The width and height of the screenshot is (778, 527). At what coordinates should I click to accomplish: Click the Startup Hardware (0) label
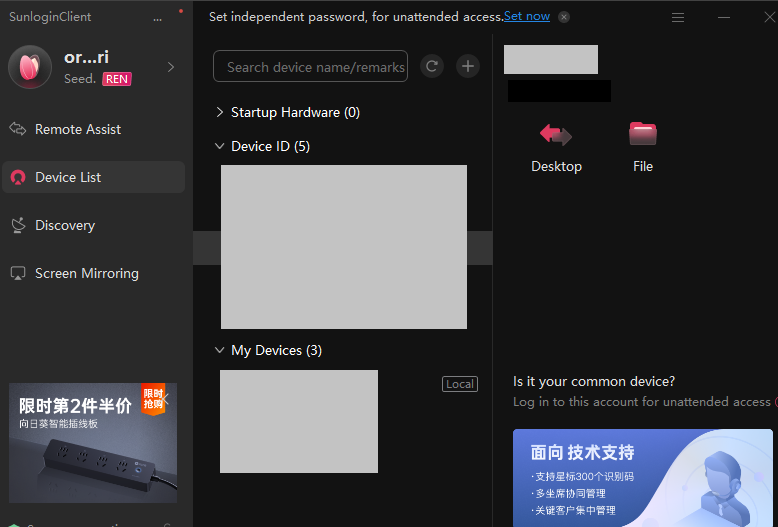tap(295, 112)
